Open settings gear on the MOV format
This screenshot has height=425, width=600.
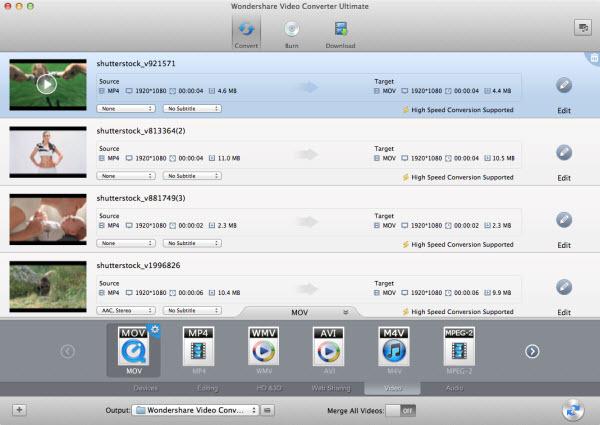tap(155, 330)
